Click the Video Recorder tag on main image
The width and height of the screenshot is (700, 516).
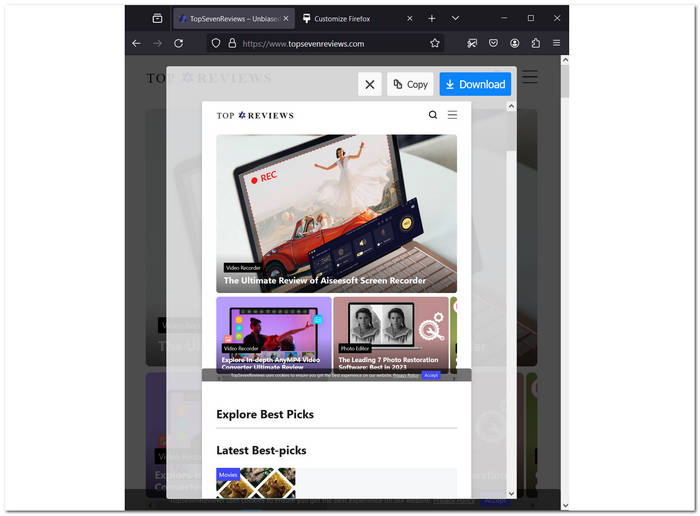(243, 268)
